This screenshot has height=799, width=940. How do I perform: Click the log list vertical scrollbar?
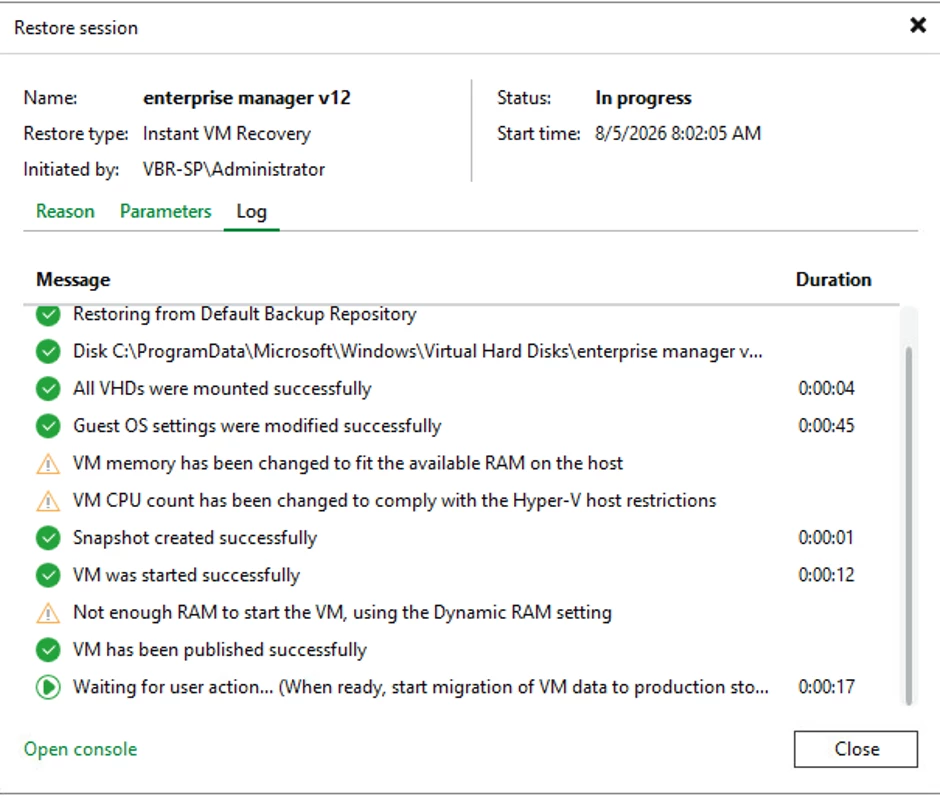tap(908, 525)
